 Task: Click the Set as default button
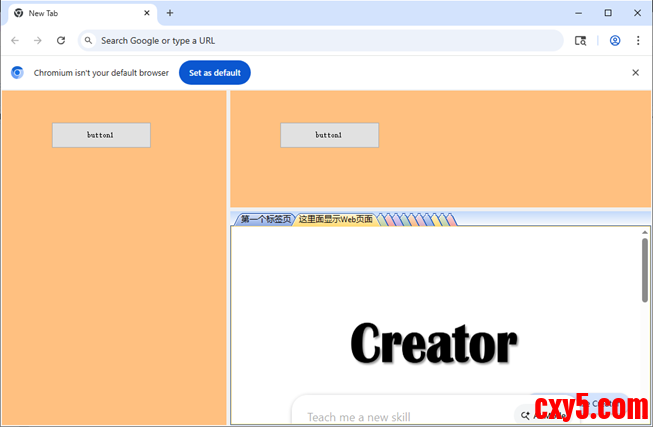(x=214, y=72)
